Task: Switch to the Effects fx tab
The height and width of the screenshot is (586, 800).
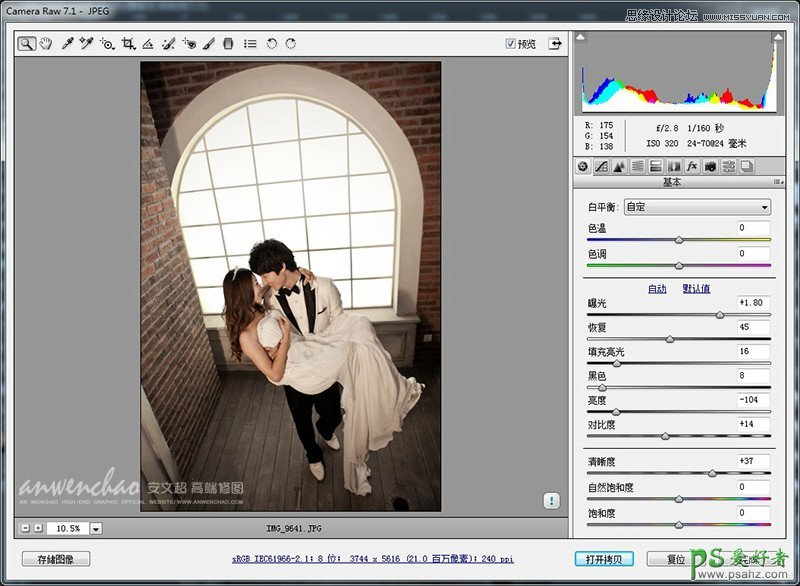Action: 692,167
